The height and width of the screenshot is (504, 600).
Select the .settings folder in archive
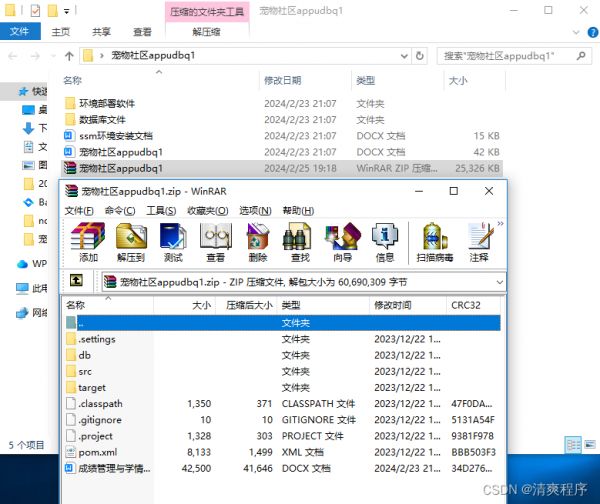pyautogui.click(x=283, y=339)
